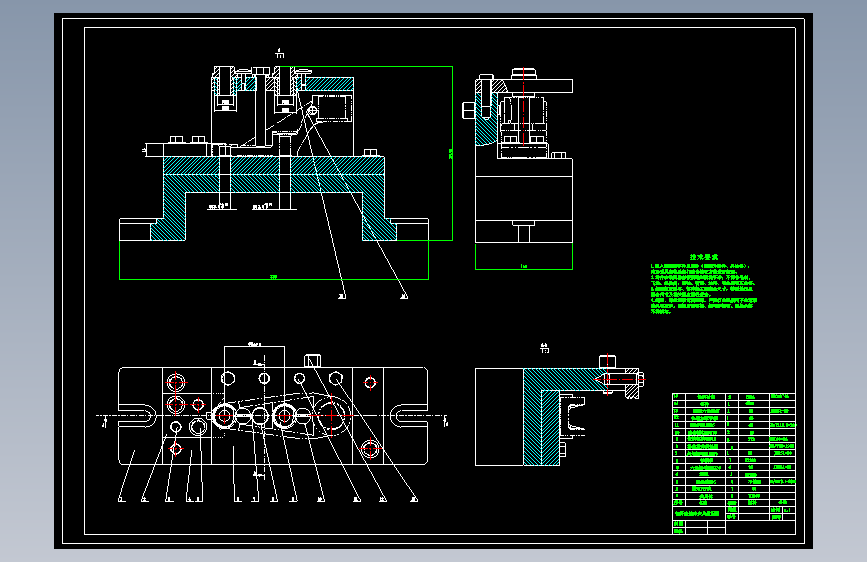Select the drawing title cell in title block
Screen dimensions: 867x562
(699, 513)
